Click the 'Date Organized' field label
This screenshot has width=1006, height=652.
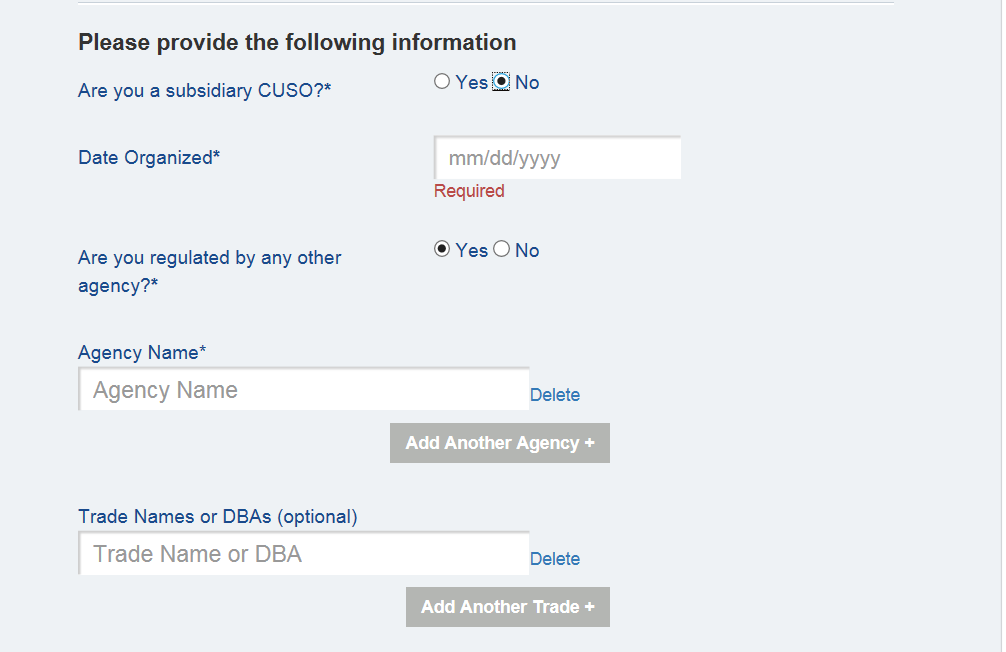pos(149,158)
